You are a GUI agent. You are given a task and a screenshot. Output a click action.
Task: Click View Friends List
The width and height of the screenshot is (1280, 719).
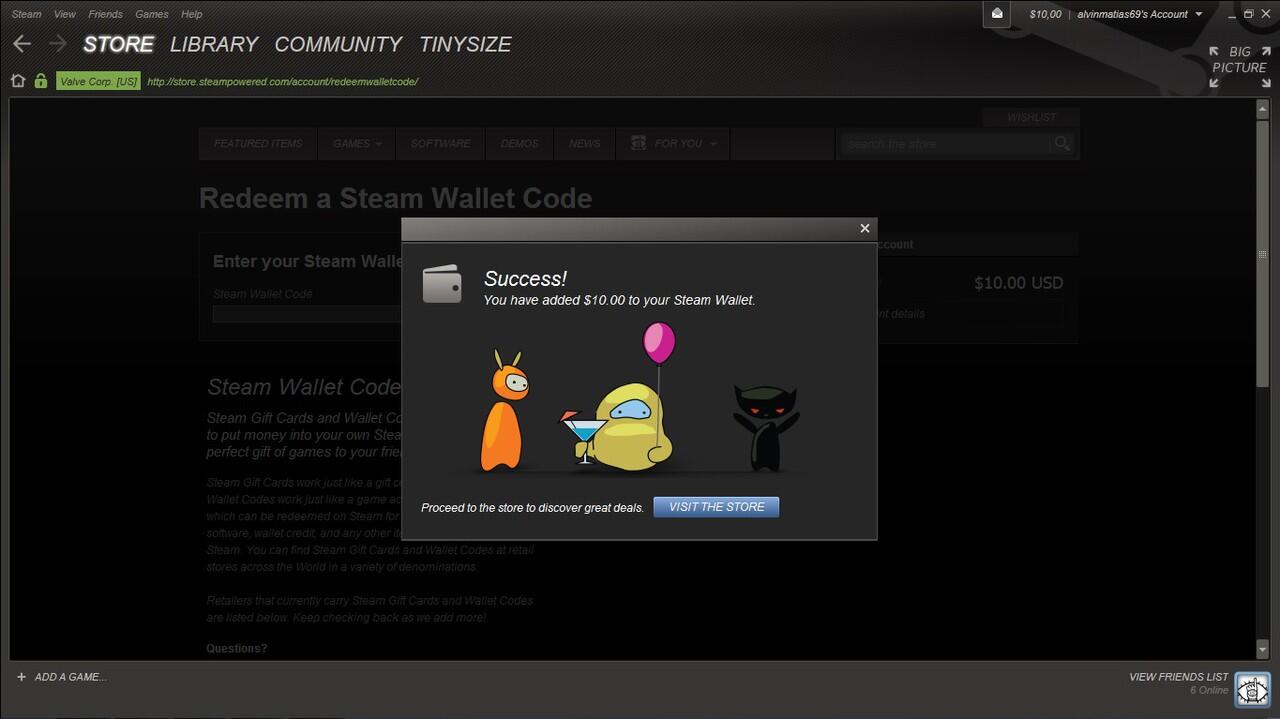point(1178,677)
